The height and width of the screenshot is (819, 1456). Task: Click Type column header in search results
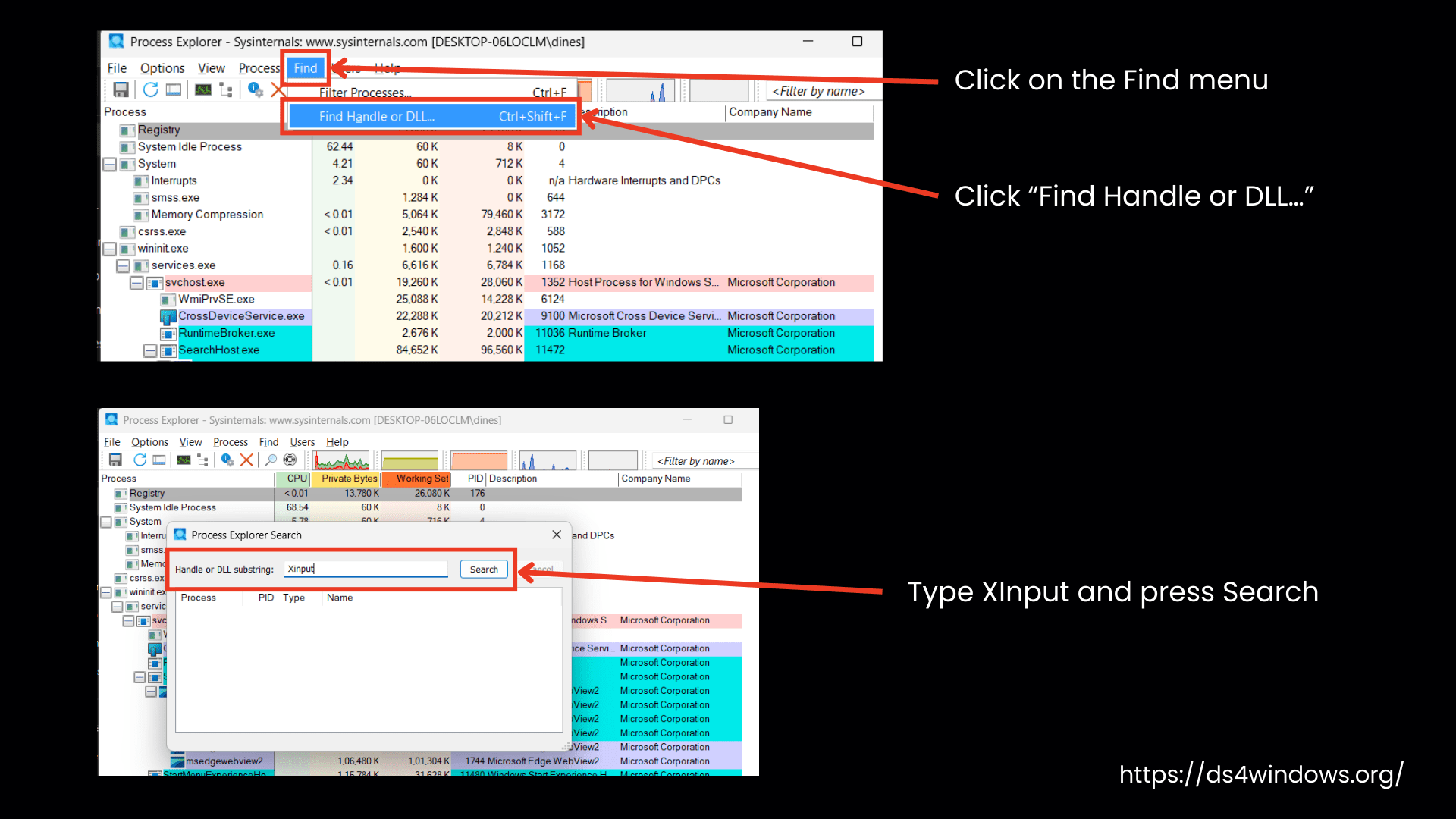(300, 598)
